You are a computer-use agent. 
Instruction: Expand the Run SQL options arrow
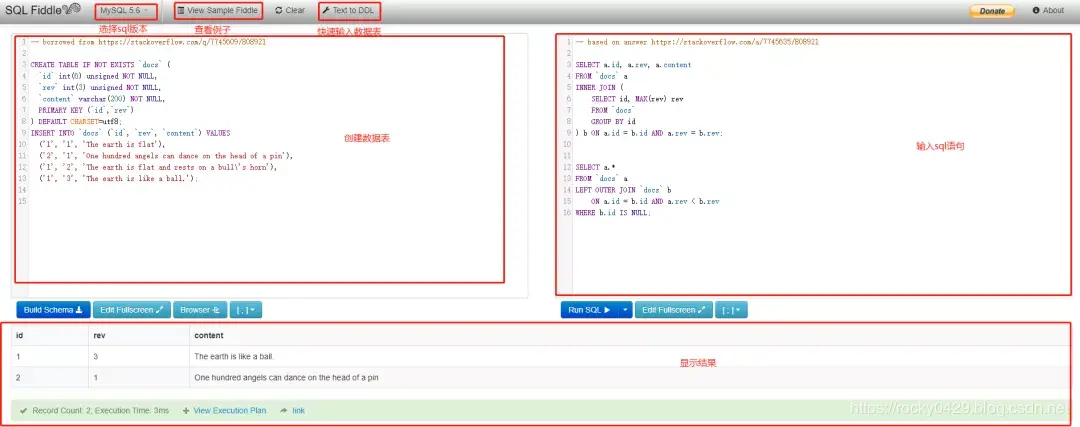point(625,310)
